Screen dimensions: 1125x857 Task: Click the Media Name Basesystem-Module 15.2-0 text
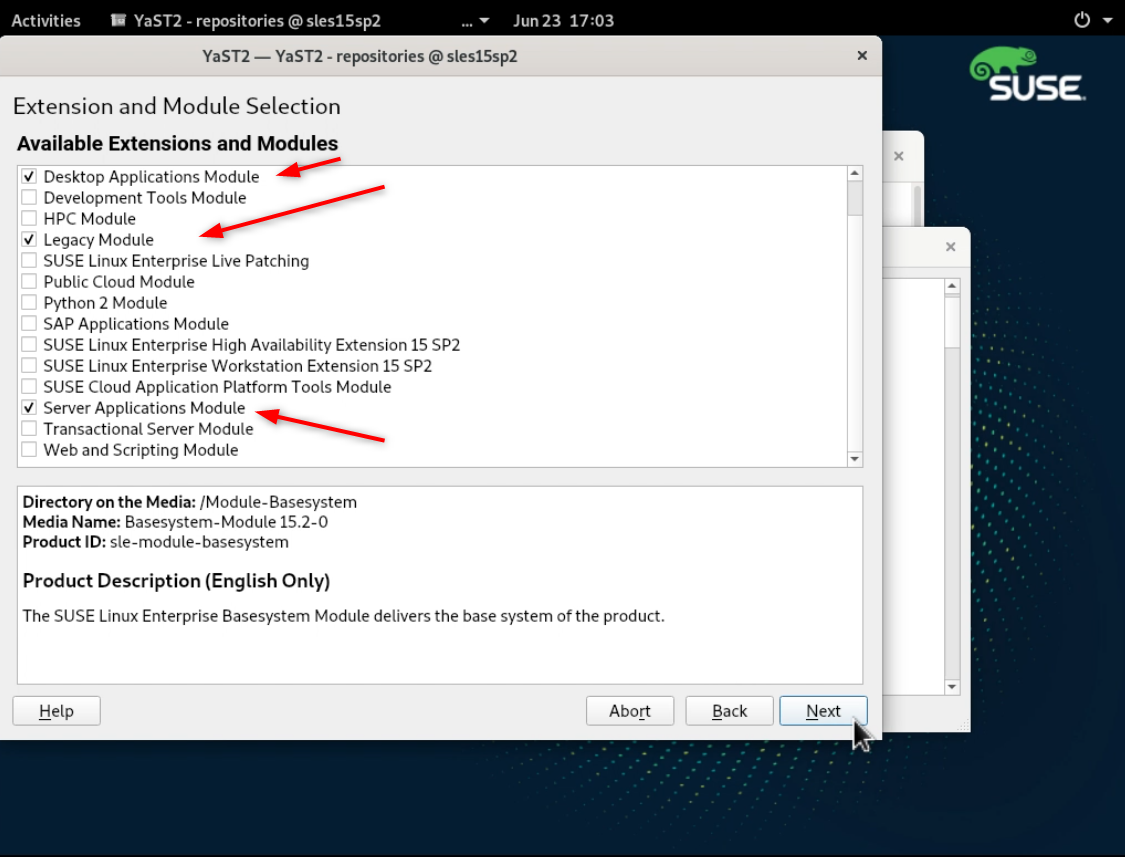pos(175,522)
